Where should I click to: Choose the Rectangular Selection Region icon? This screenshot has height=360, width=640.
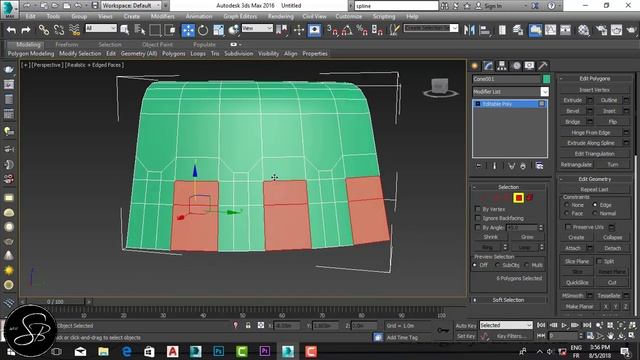155,30
